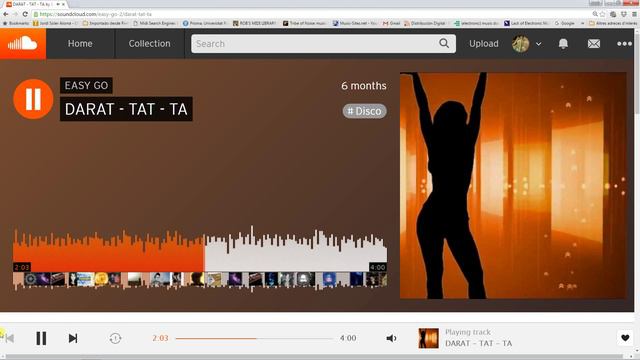Click the user profile avatar
The height and width of the screenshot is (360, 640).
coord(521,44)
